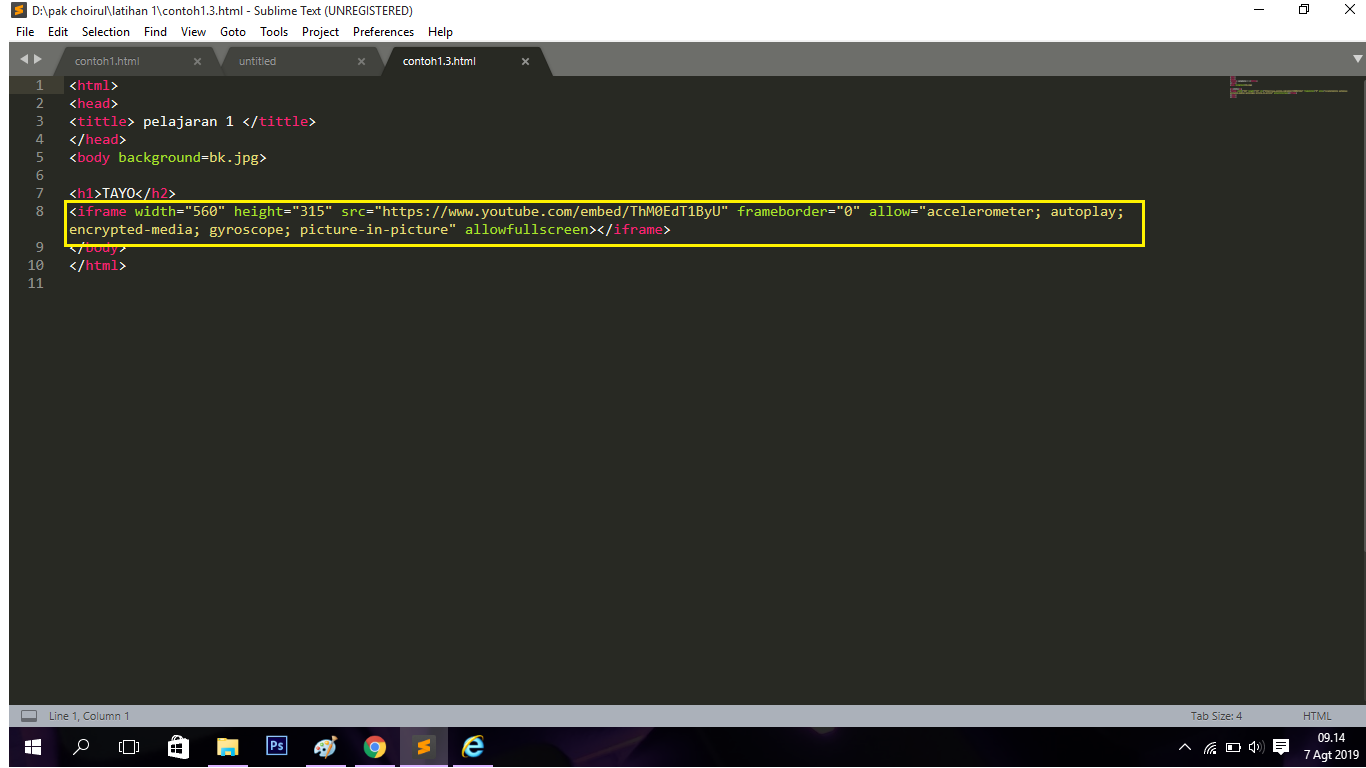Close the untitled tab

361,61
